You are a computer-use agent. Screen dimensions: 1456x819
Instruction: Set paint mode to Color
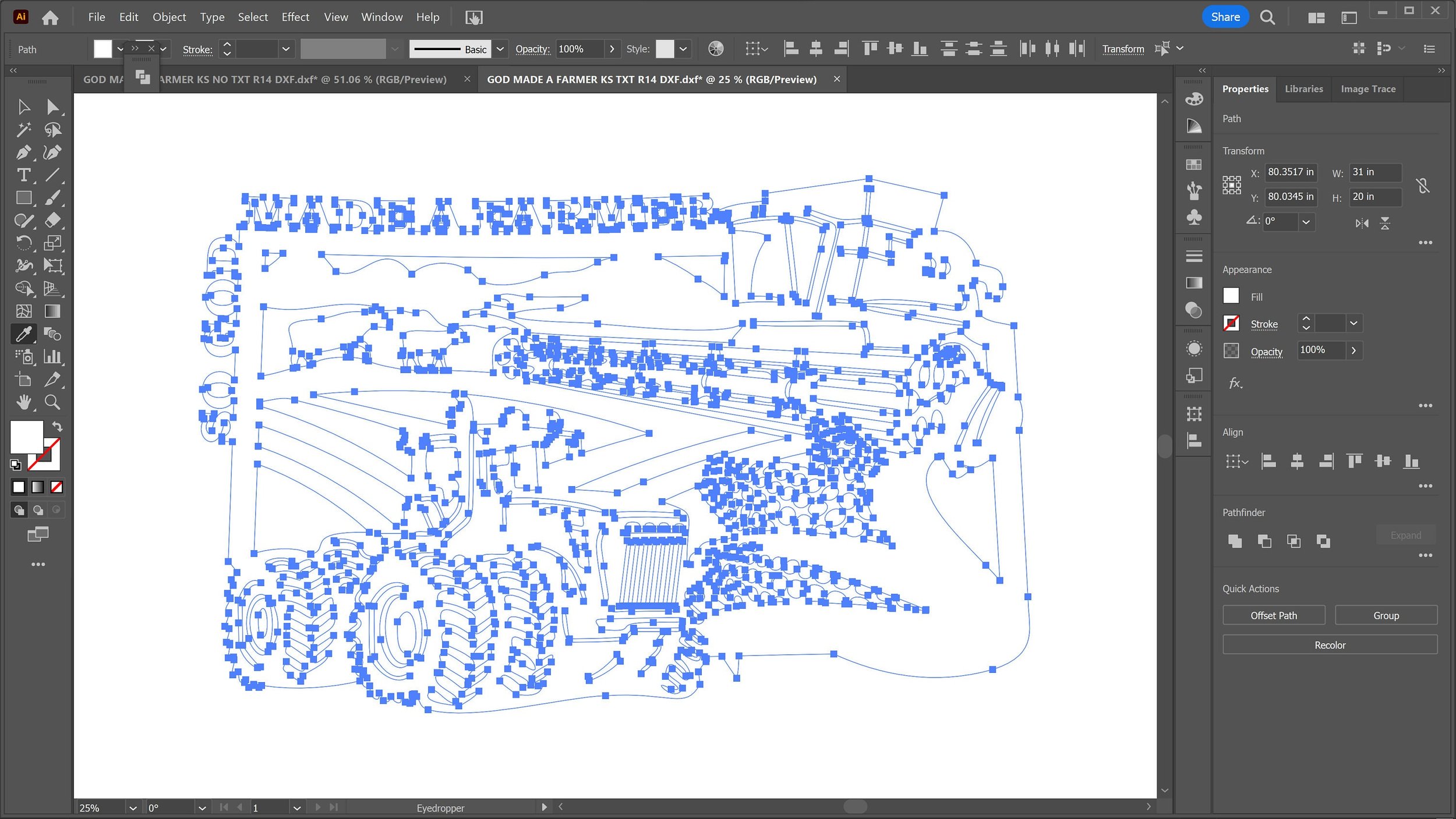(x=19, y=487)
